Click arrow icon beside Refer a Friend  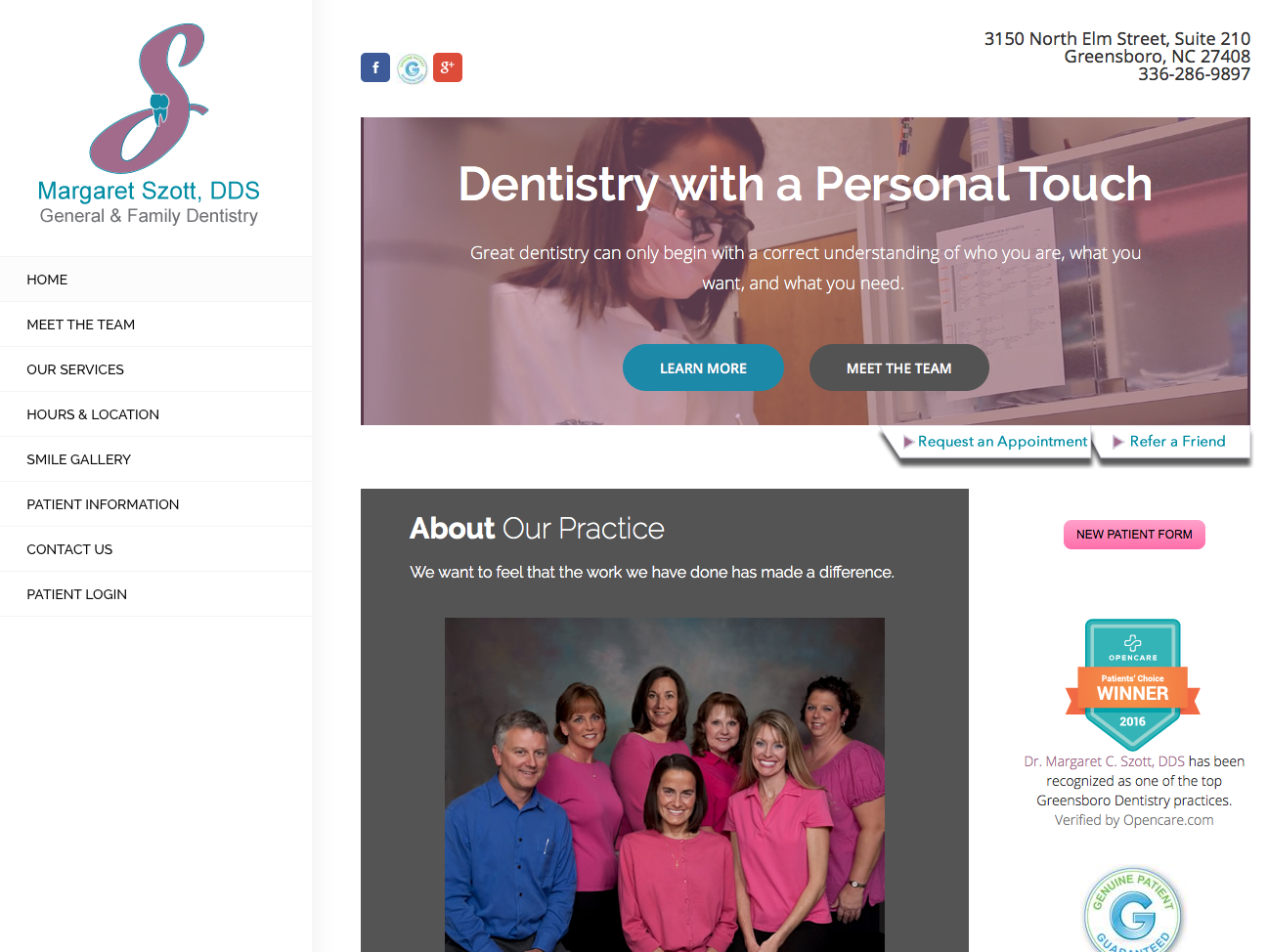coord(1117,442)
